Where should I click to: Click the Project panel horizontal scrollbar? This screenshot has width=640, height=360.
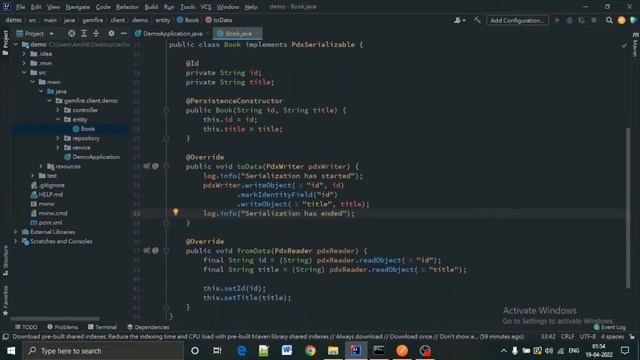coord(55,318)
